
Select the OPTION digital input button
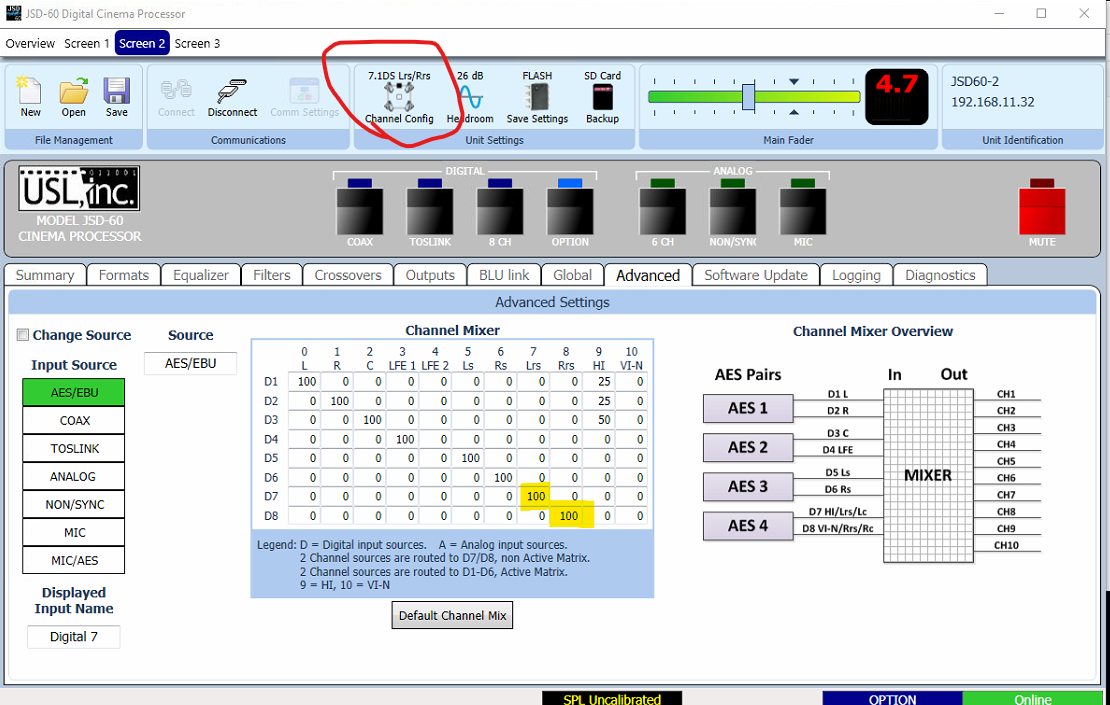[570, 211]
